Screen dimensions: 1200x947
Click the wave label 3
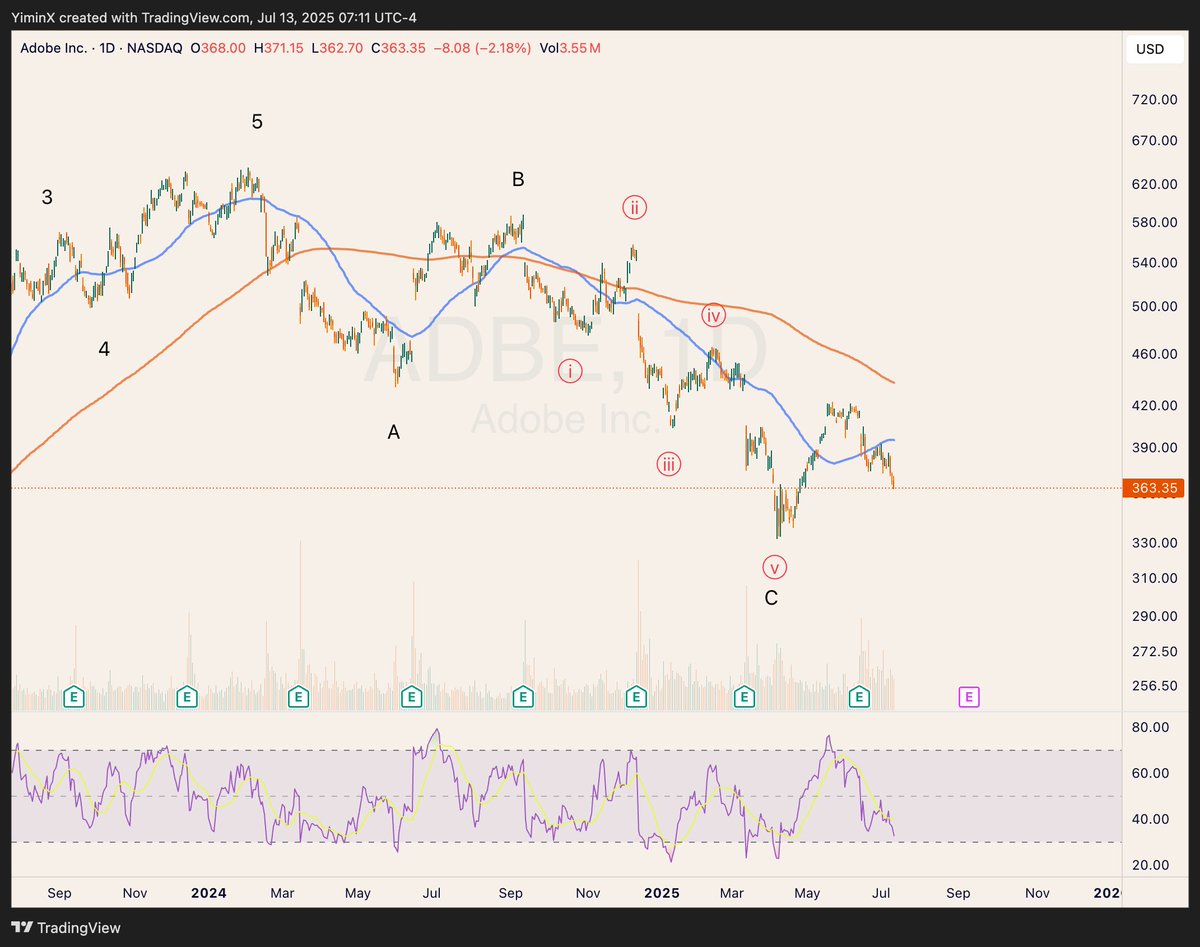47,198
